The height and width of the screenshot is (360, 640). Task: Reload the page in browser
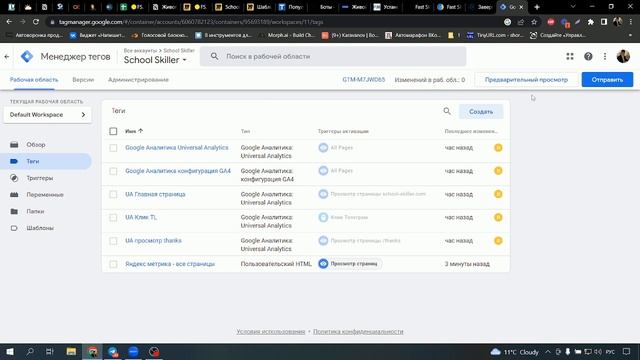pos(36,22)
